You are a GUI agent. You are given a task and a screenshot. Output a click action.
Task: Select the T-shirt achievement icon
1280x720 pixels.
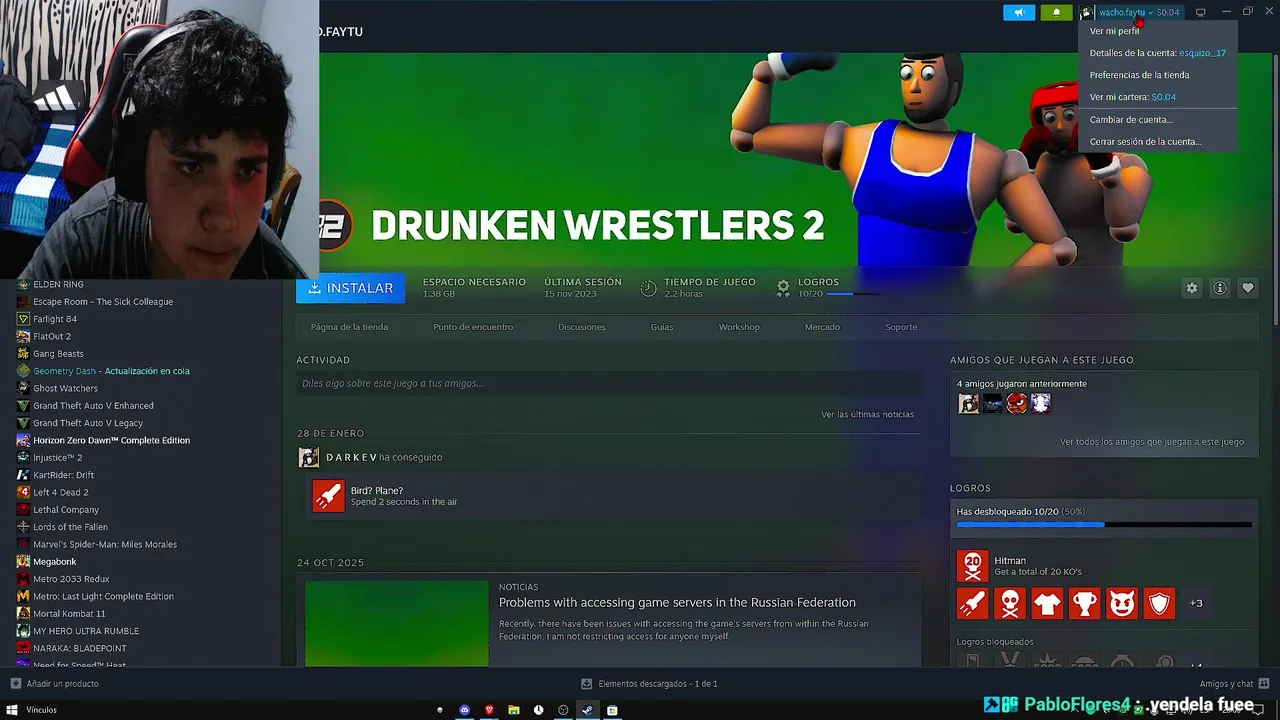[1047, 603]
